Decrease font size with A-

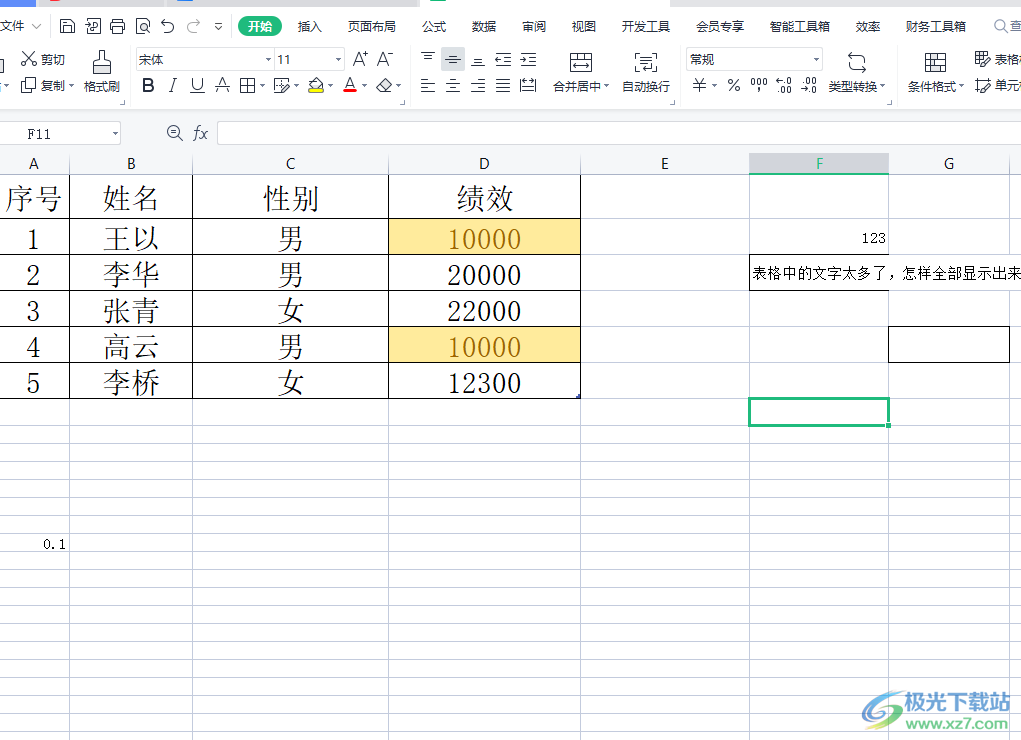point(385,59)
